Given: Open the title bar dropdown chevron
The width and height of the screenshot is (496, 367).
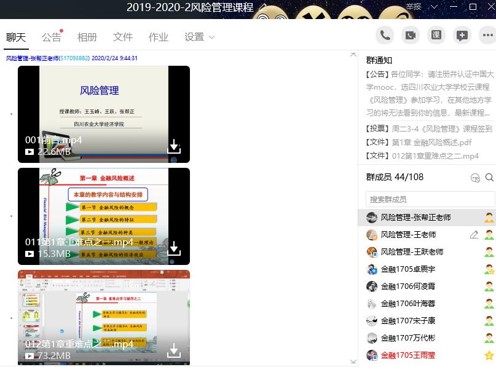Looking at the screenshot, I should click(434, 7).
